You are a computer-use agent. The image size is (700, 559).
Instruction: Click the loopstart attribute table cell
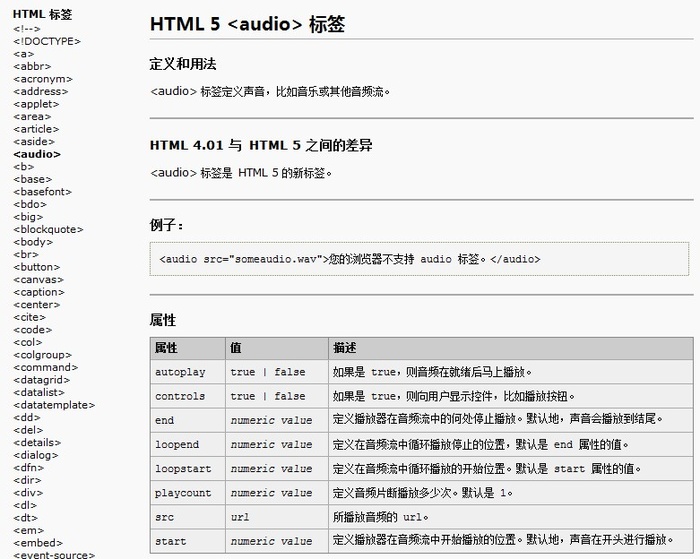click(x=188, y=468)
